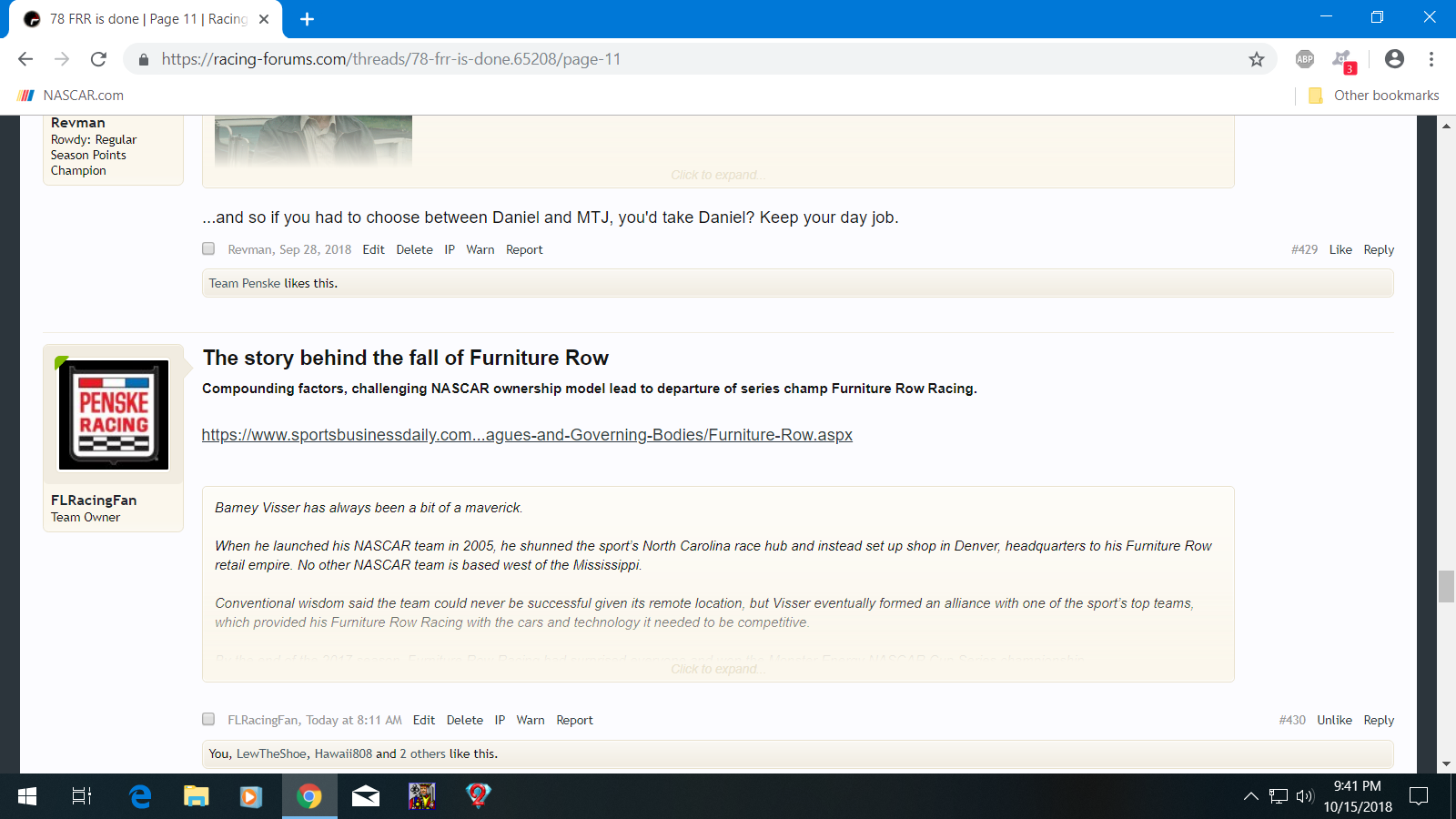Click the page's vertical scrollbar thumb
The height and width of the screenshot is (819, 1456).
(1446, 586)
